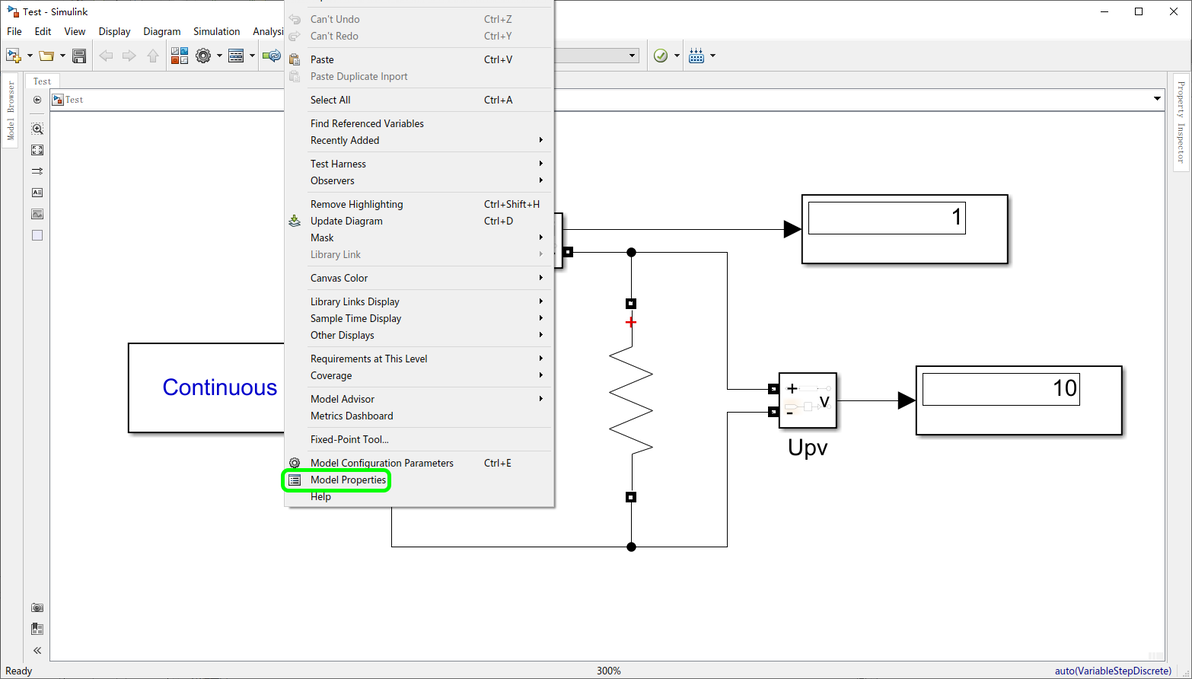This screenshot has height=679, width=1192.
Task: Toggle hide/show Explorer Bar arrow icon
Action: click(37, 100)
